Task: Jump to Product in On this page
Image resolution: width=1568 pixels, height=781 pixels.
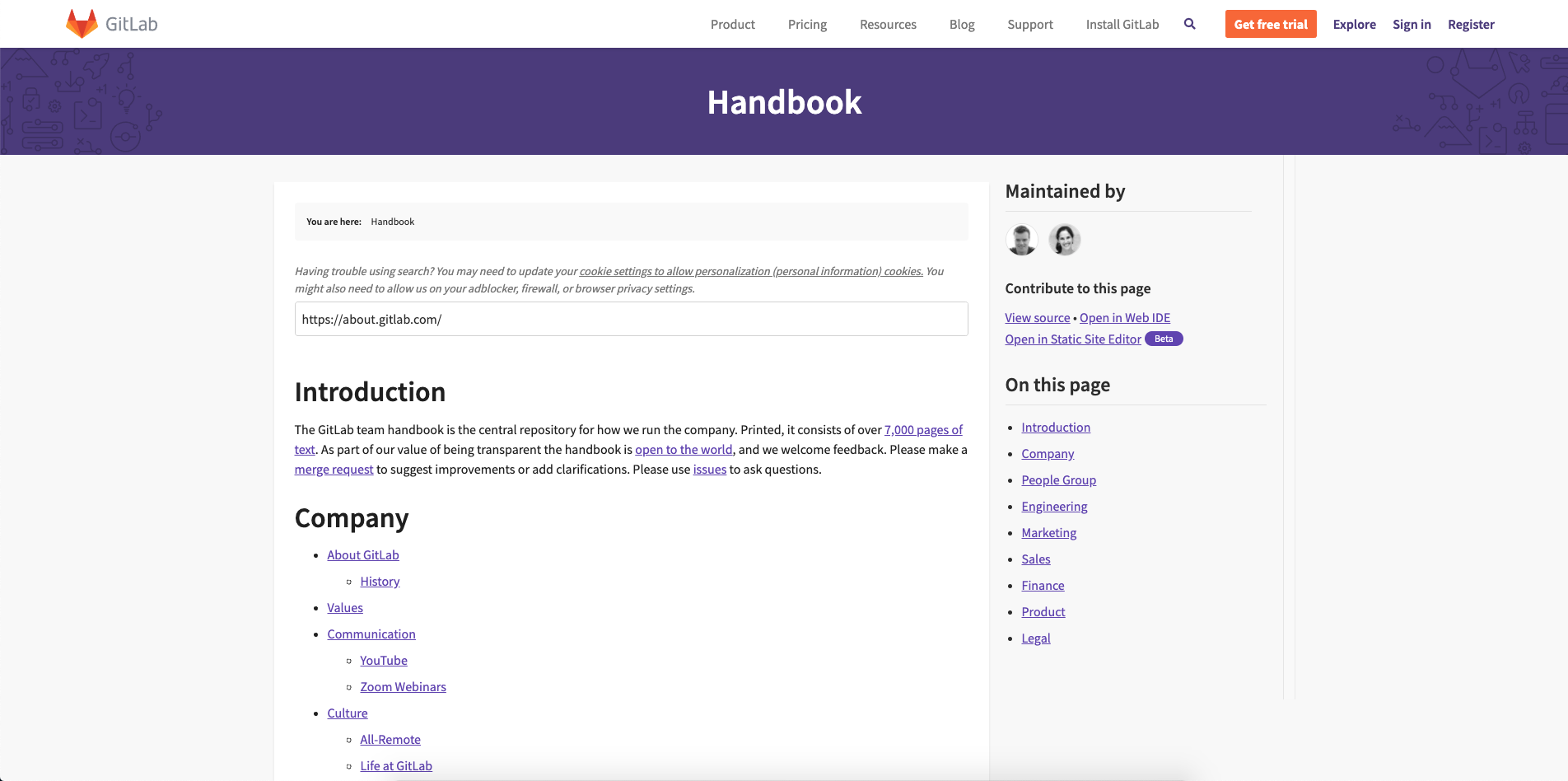Action: (1043, 612)
